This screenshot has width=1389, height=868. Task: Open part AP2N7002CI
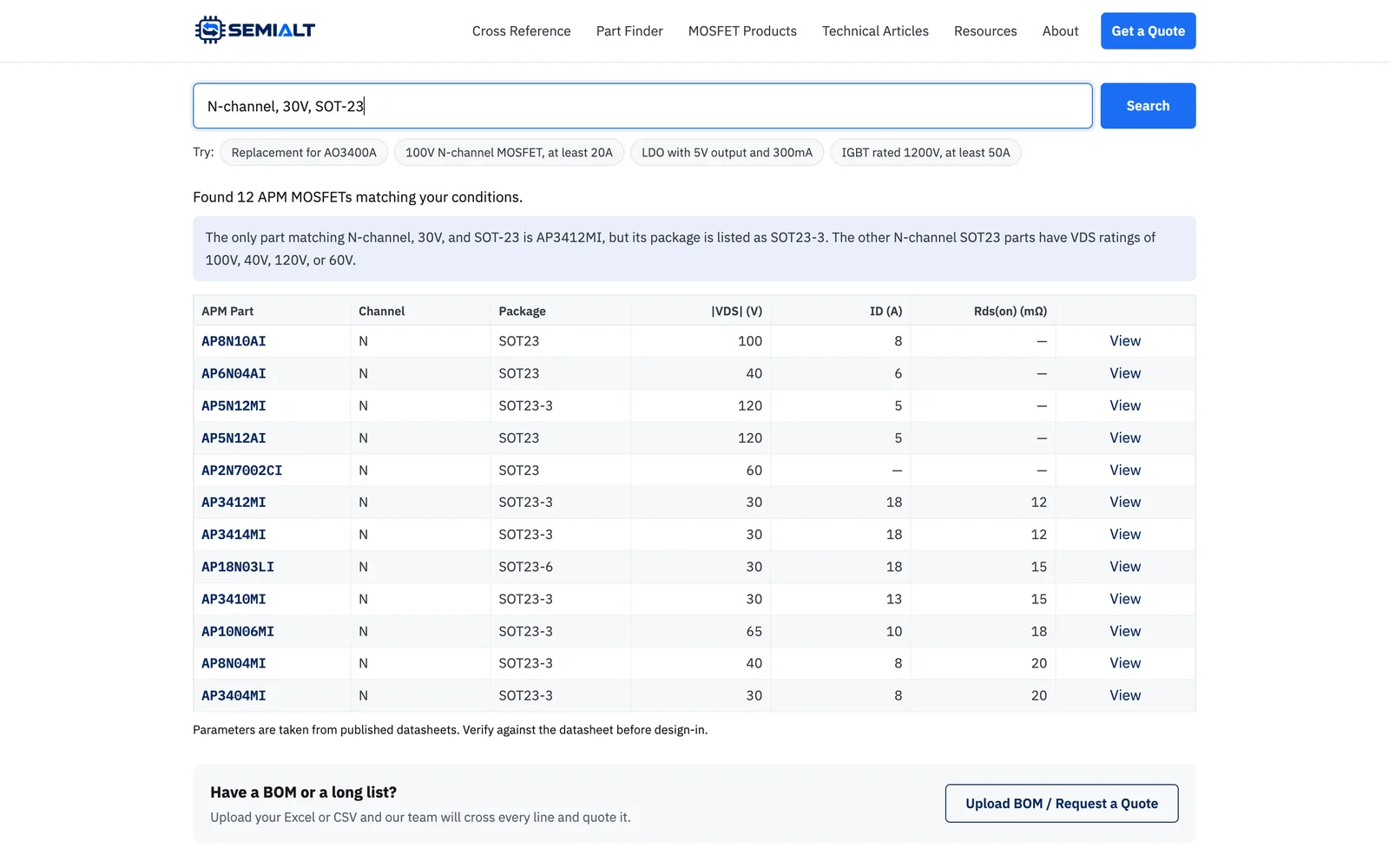(241, 470)
